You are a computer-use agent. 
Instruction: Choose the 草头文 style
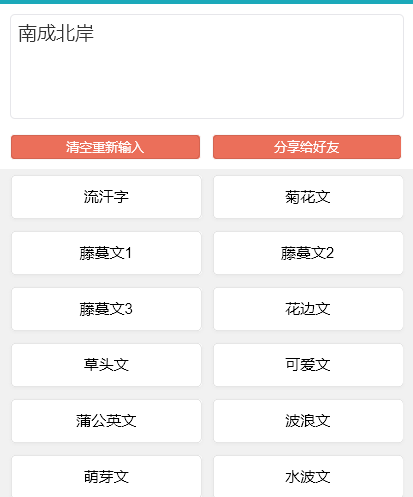pos(106,365)
